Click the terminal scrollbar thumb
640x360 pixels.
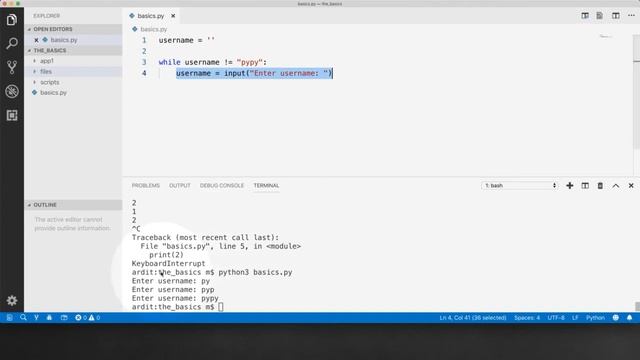click(x=637, y=306)
